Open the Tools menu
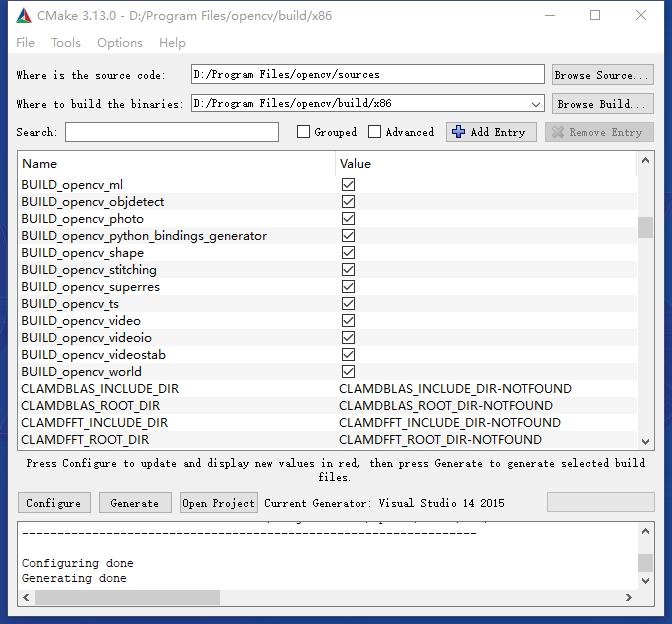Image resolution: width=672 pixels, height=624 pixels. [x=66, y=43]
